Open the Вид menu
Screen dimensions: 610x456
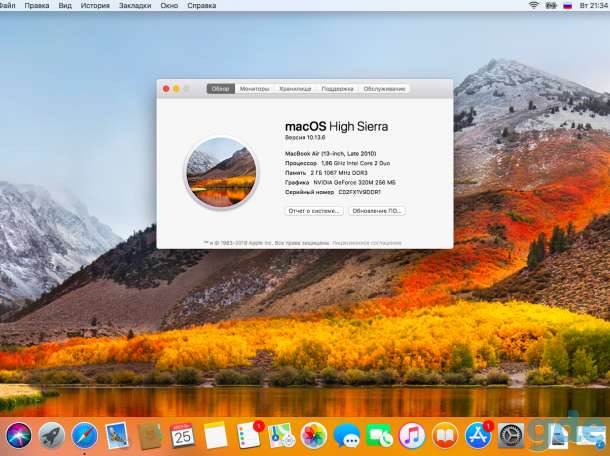(x=65, y=5)
